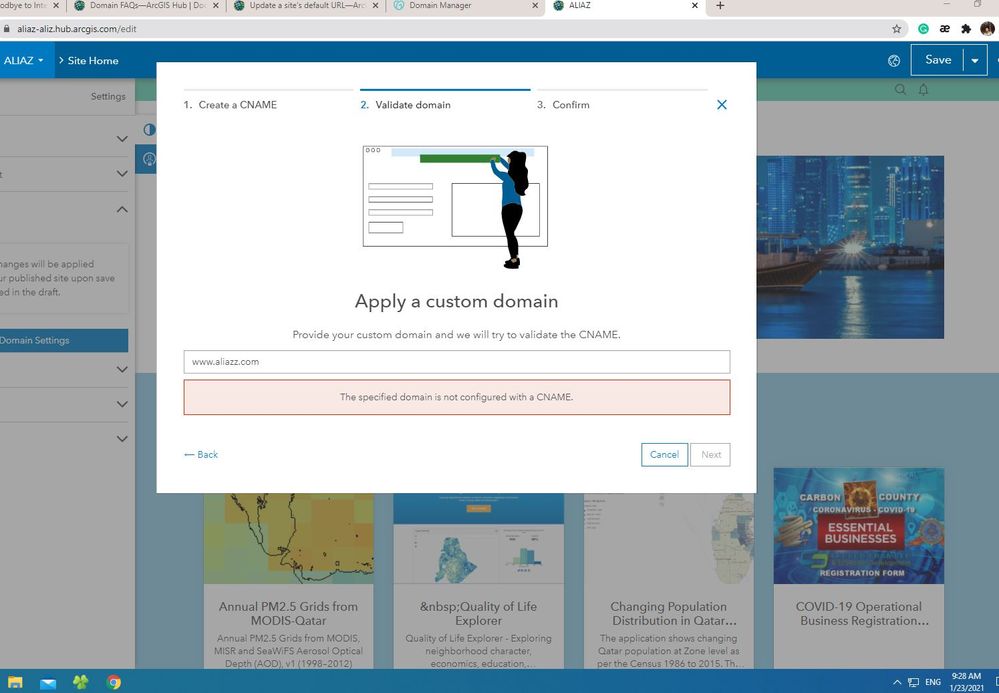
Task: Click the network icon in system tray
Action: pos(913,682)
